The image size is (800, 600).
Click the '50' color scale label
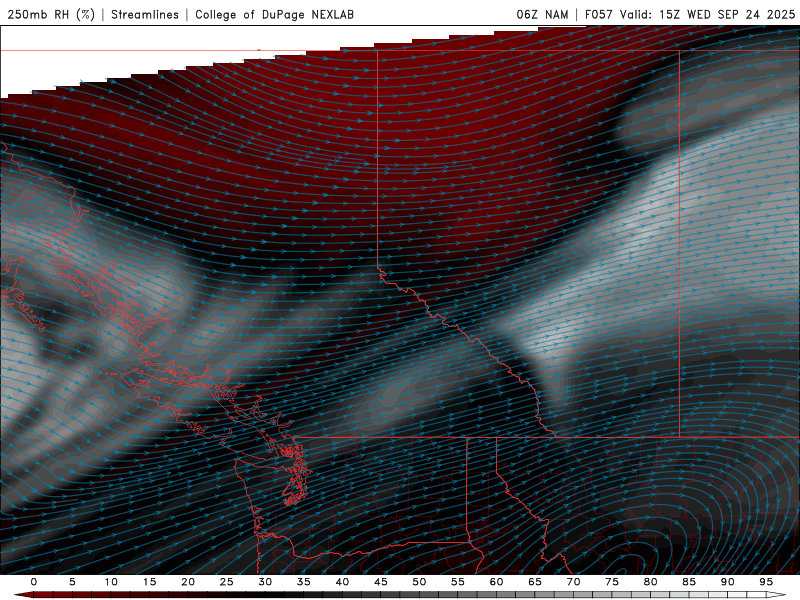click(x=419, y=582)
